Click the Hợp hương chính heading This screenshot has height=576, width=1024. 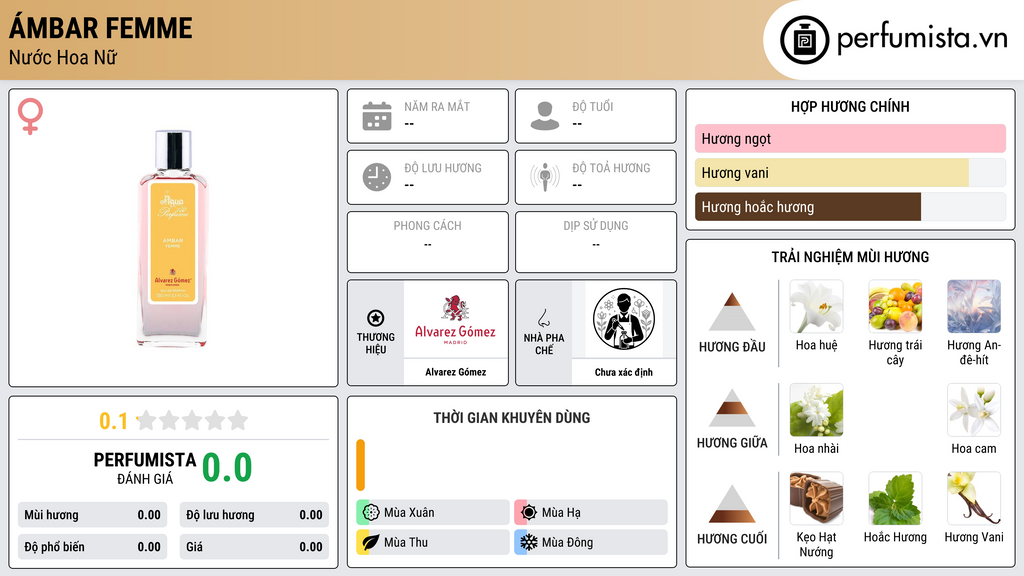click(850, 106)
